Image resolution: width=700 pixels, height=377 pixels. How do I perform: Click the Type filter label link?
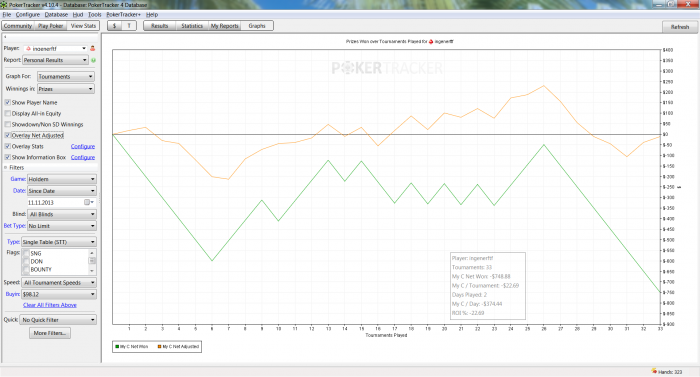13,242
